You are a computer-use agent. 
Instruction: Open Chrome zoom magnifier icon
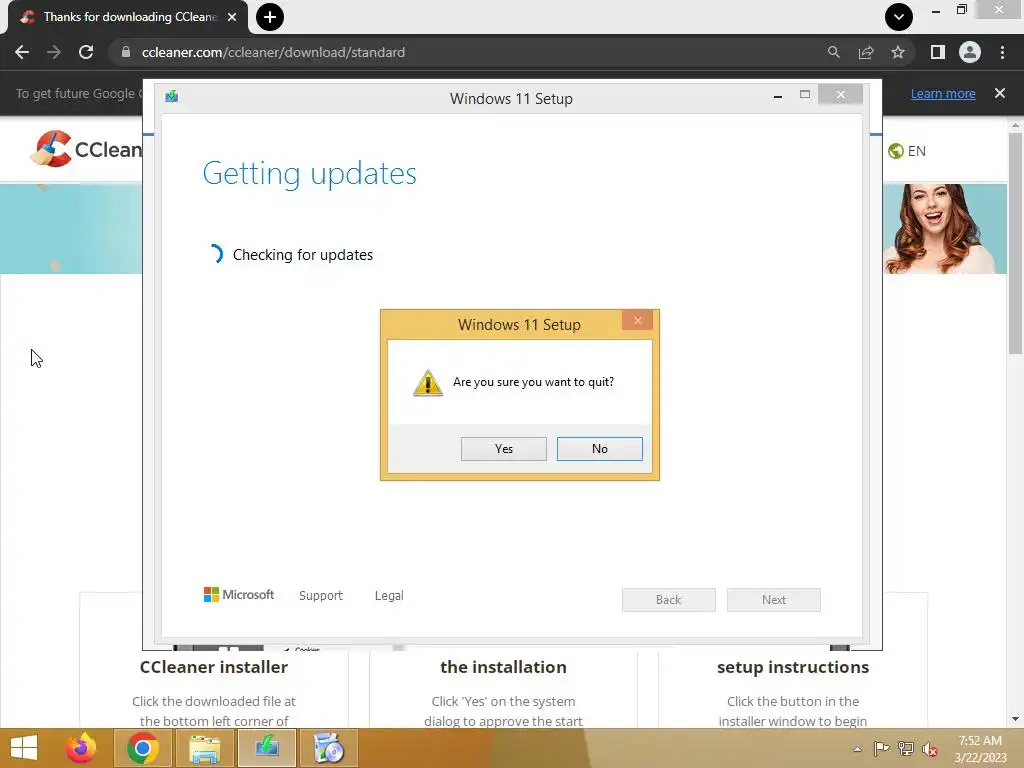(833, 52)
